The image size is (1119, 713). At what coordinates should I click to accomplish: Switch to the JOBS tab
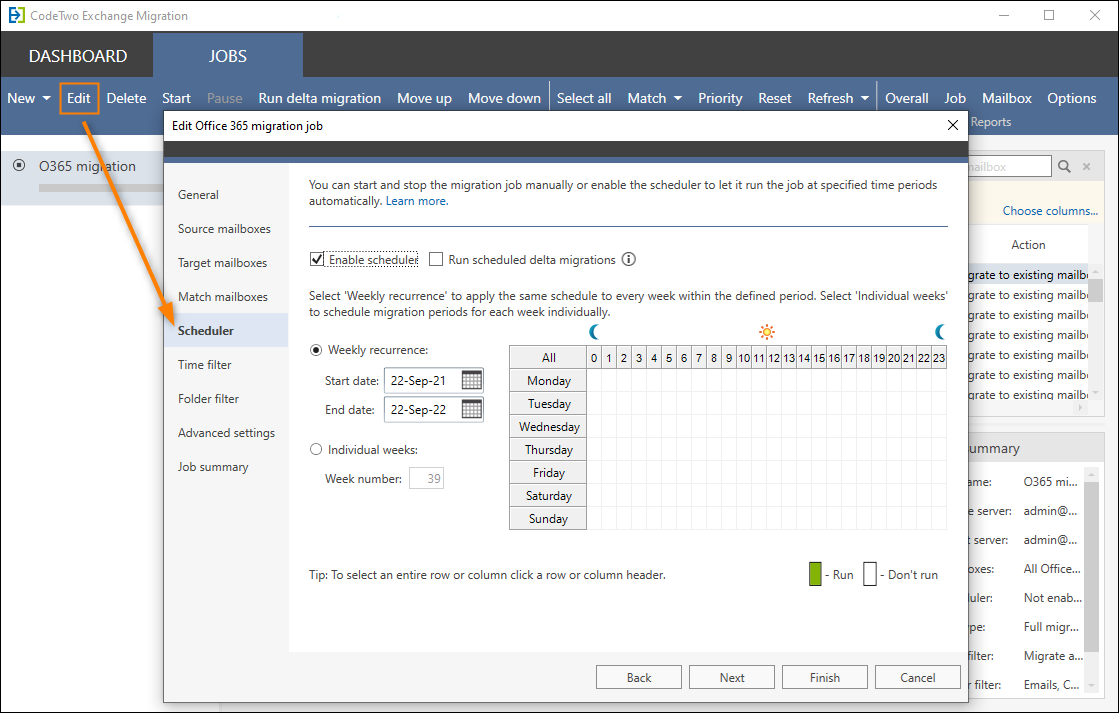point(228,56)
